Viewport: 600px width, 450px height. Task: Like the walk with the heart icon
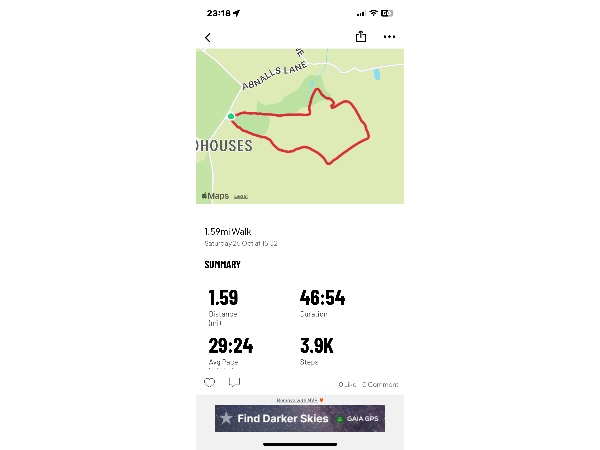(x=209, y=382)
